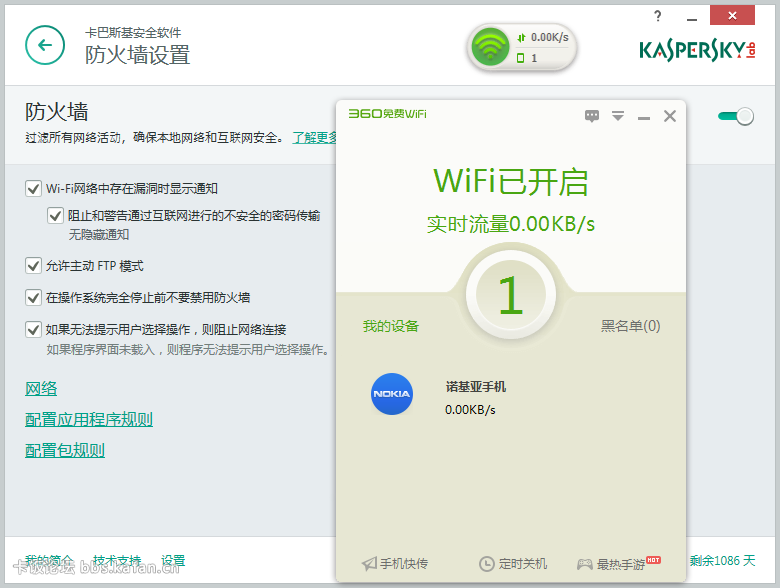Viewport: 780px width, 588px height.
Task: Open 手机快传 phone transfer
Action: (394, 564)
